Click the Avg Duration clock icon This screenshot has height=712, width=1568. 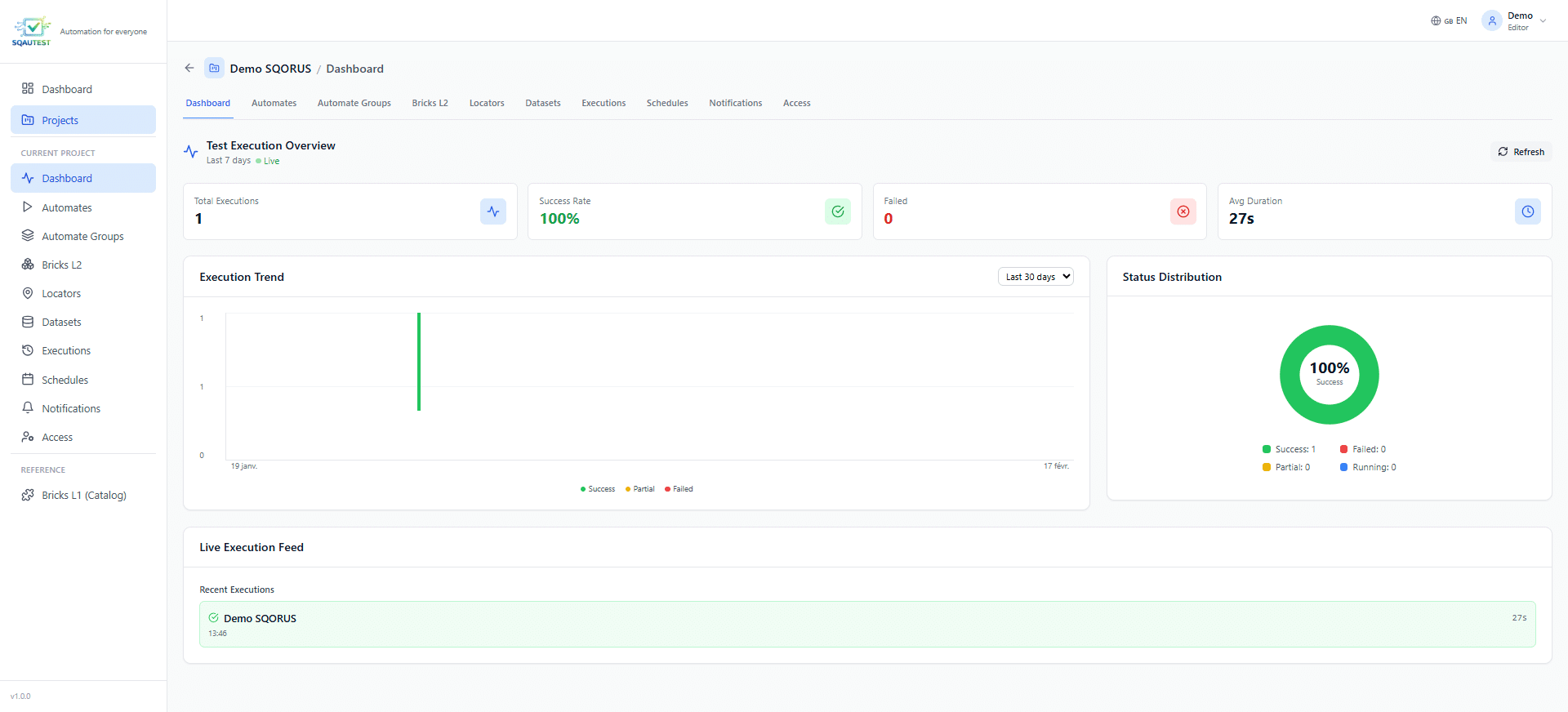coord(1527,211)
